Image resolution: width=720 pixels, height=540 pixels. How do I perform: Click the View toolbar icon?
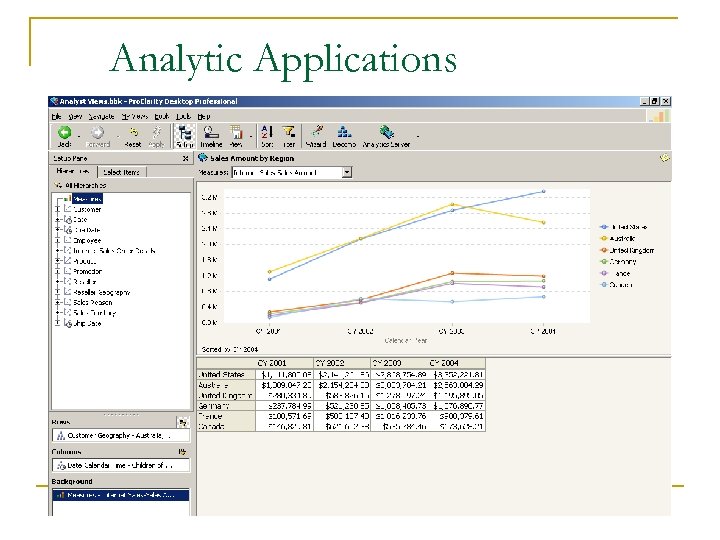pos(236,132)
